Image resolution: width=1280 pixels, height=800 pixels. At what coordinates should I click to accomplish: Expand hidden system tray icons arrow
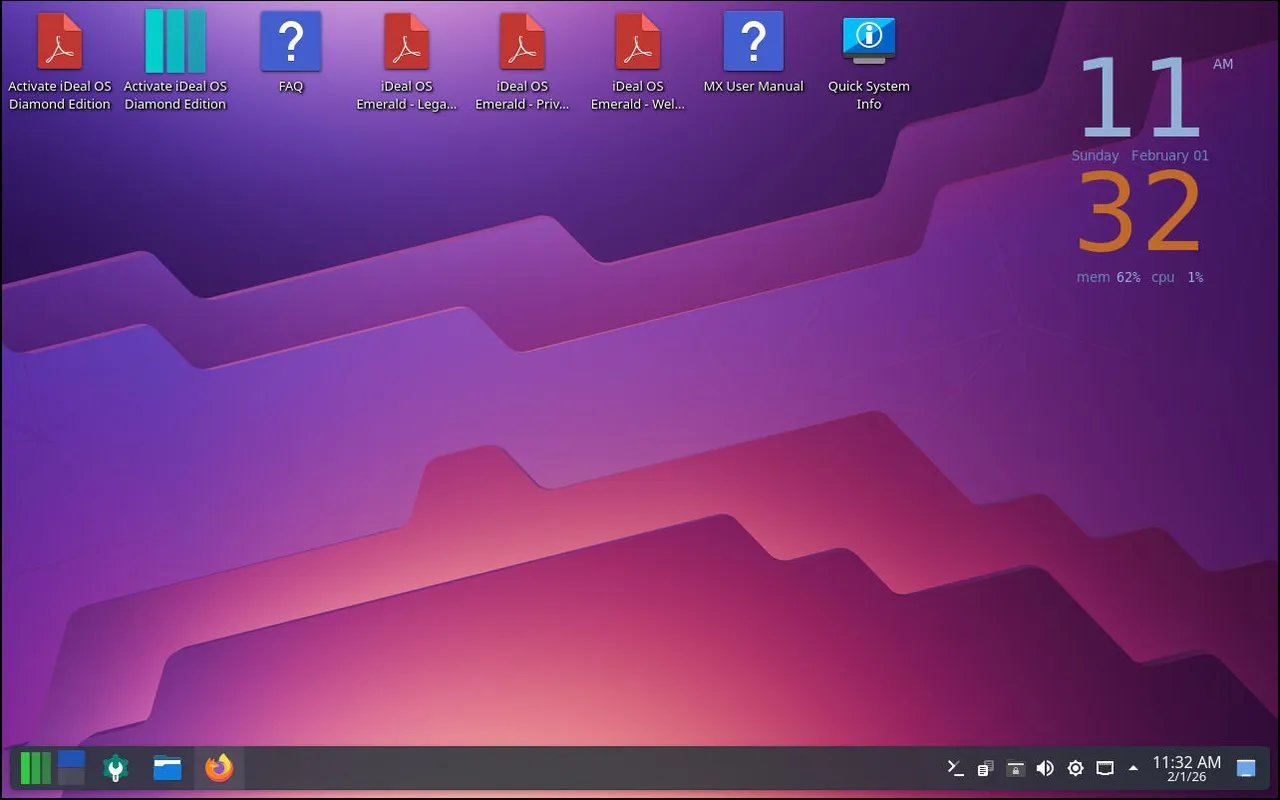coord(1133,768)
